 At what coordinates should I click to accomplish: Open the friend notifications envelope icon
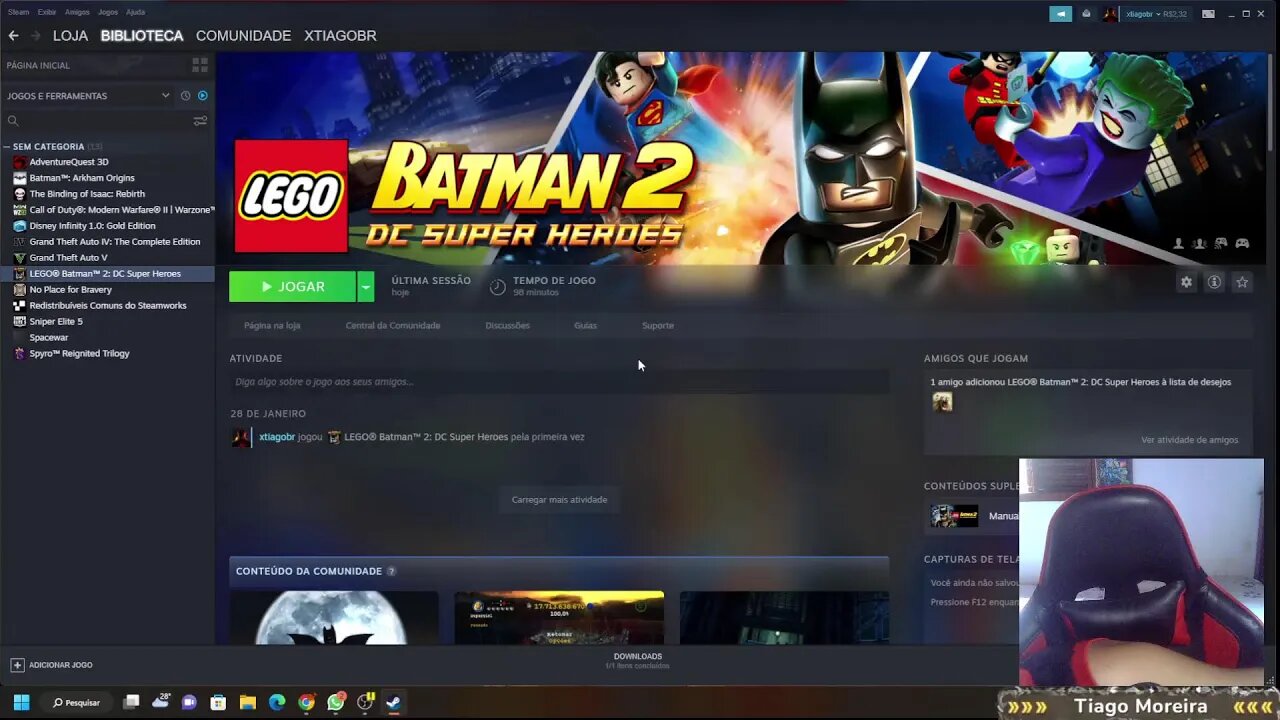(1086, 14)
